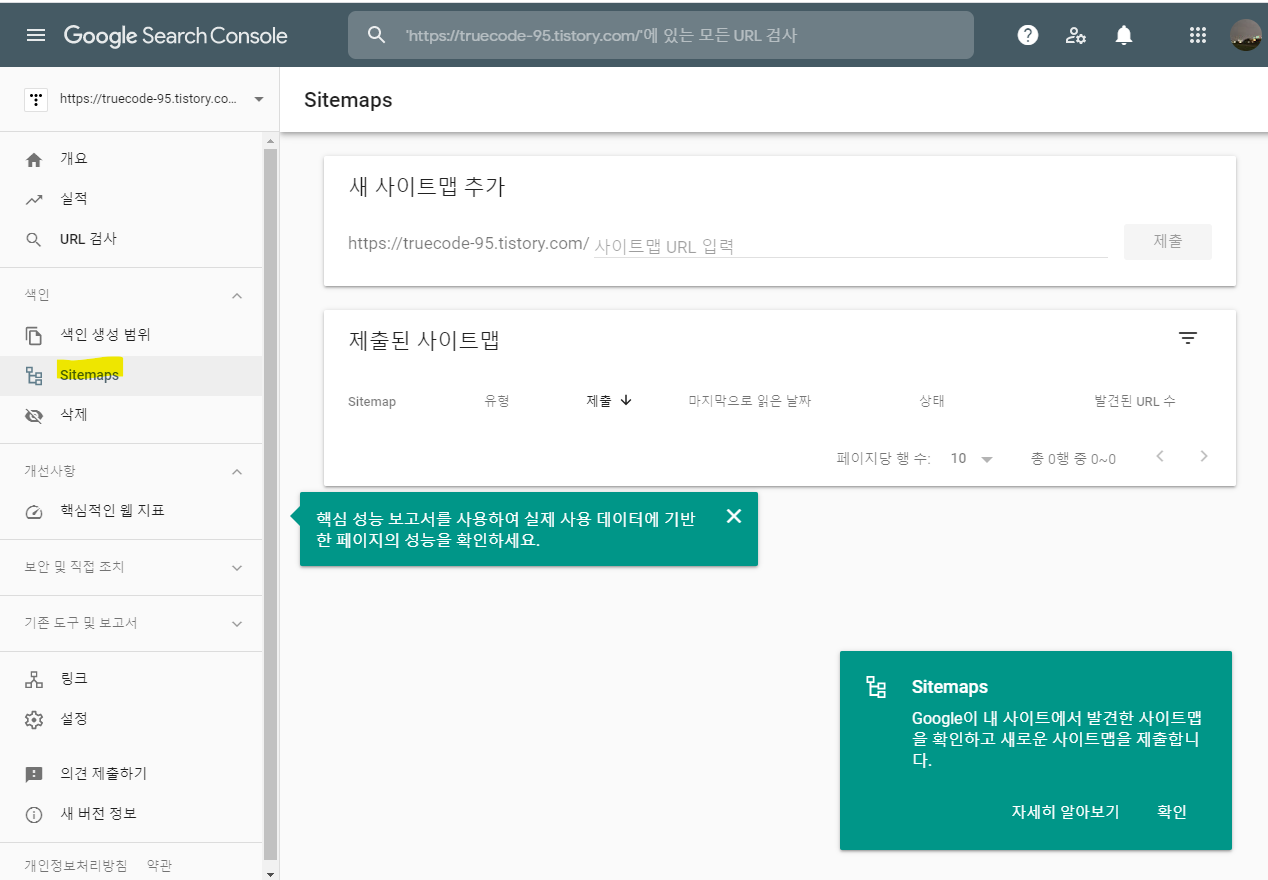The height and width of the screenshot is (880, 1268).
Task: Sort by the 유형 column header
Action: click(x=497, y=401)
